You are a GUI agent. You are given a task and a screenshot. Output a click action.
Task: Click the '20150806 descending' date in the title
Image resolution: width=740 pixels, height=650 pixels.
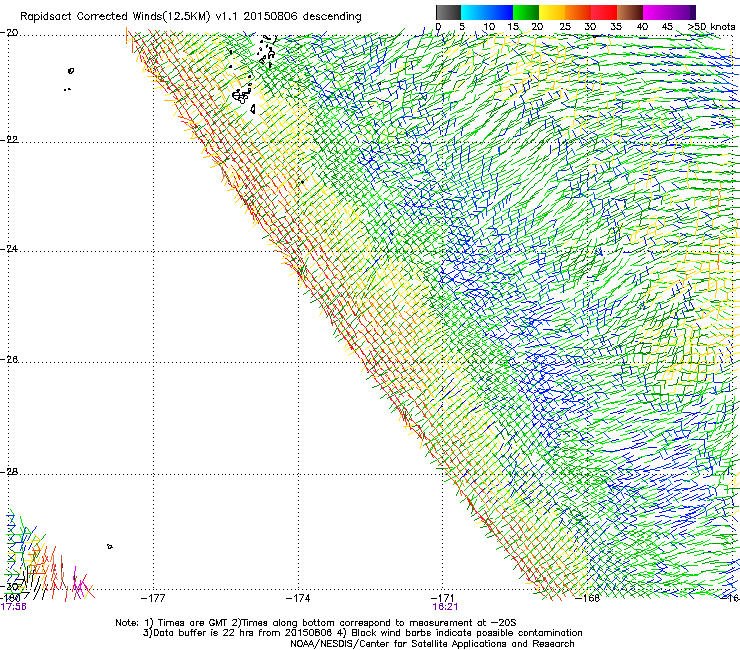tap(303, 16)
